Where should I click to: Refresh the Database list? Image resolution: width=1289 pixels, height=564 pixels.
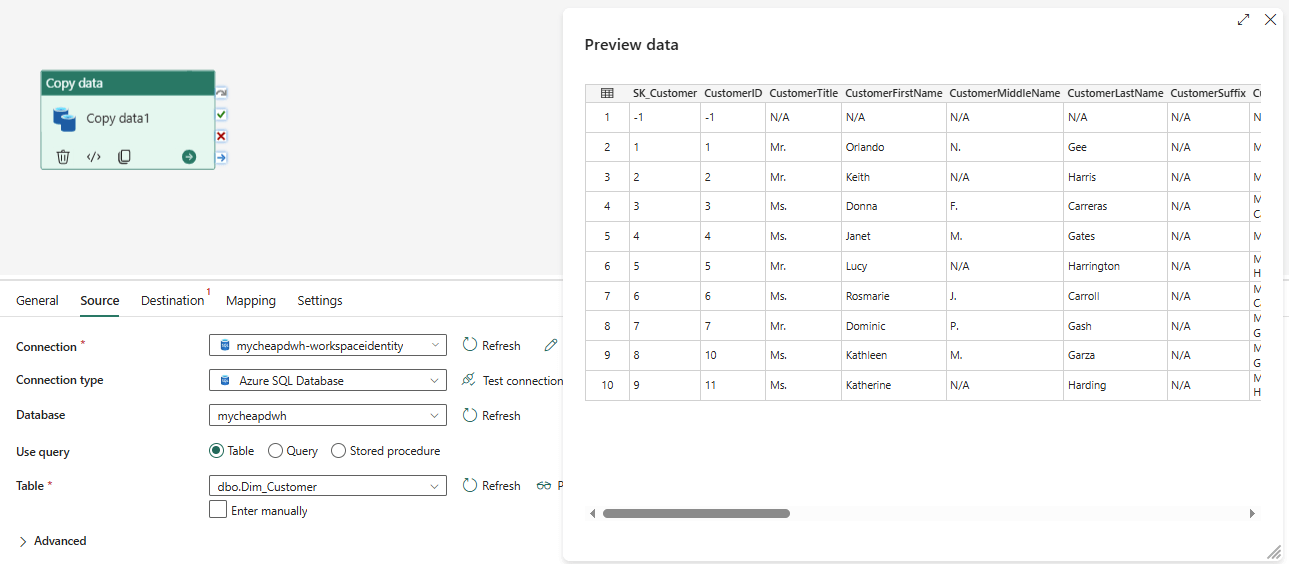click(x=491, y=415)
